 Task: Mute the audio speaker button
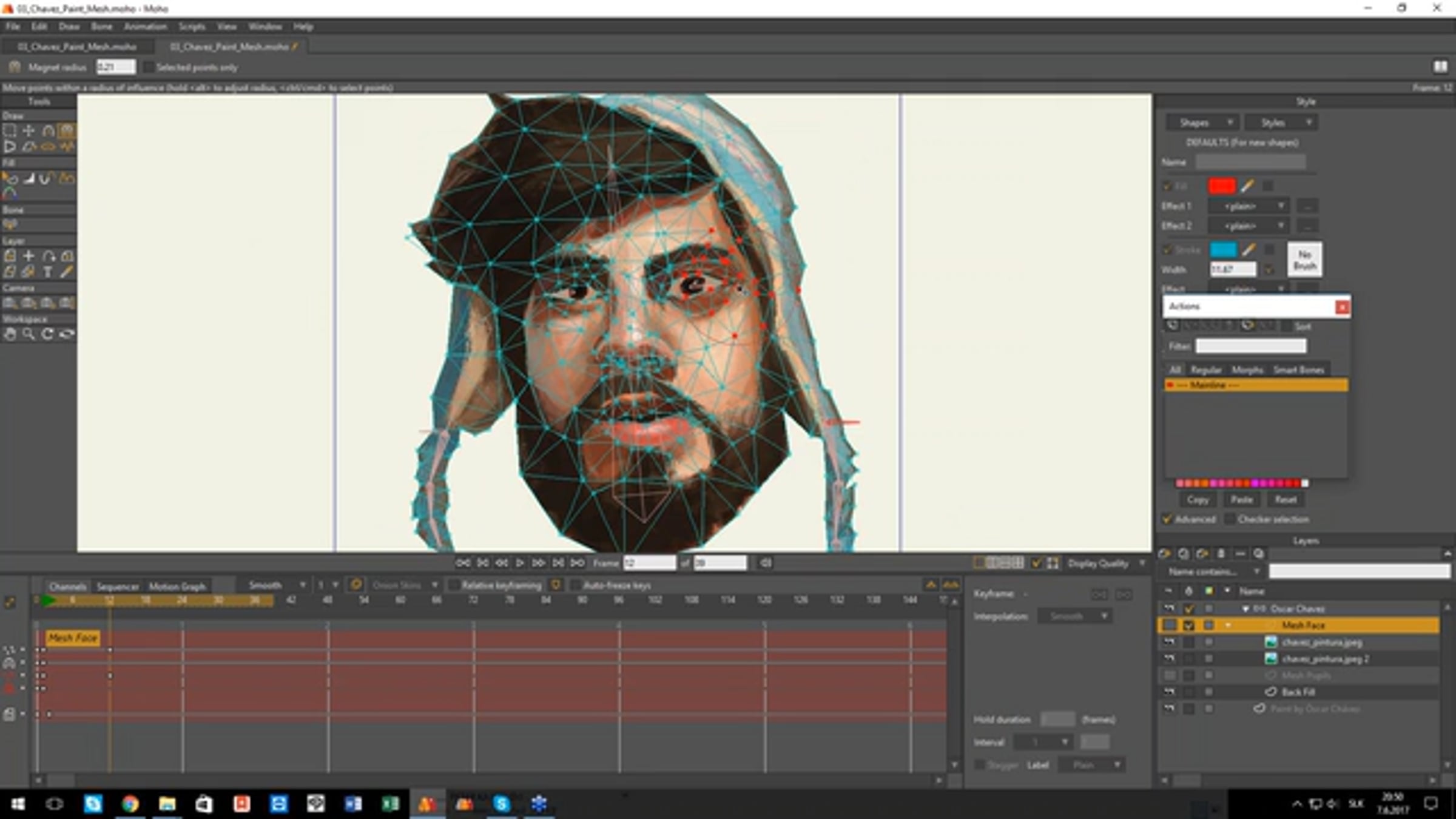click(766, 563)
